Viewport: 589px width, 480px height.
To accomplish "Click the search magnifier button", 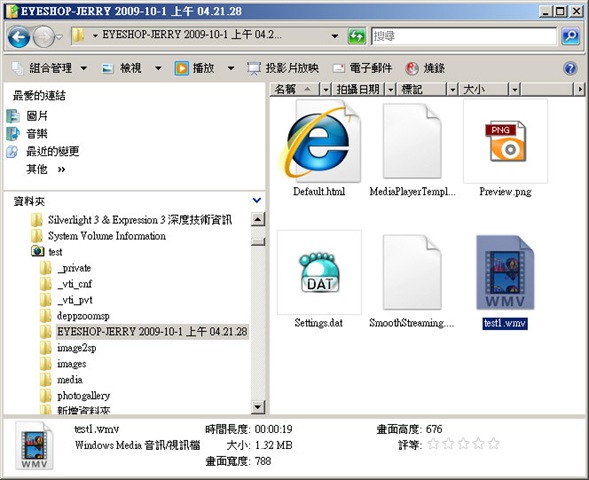I will tap(570, 36).
